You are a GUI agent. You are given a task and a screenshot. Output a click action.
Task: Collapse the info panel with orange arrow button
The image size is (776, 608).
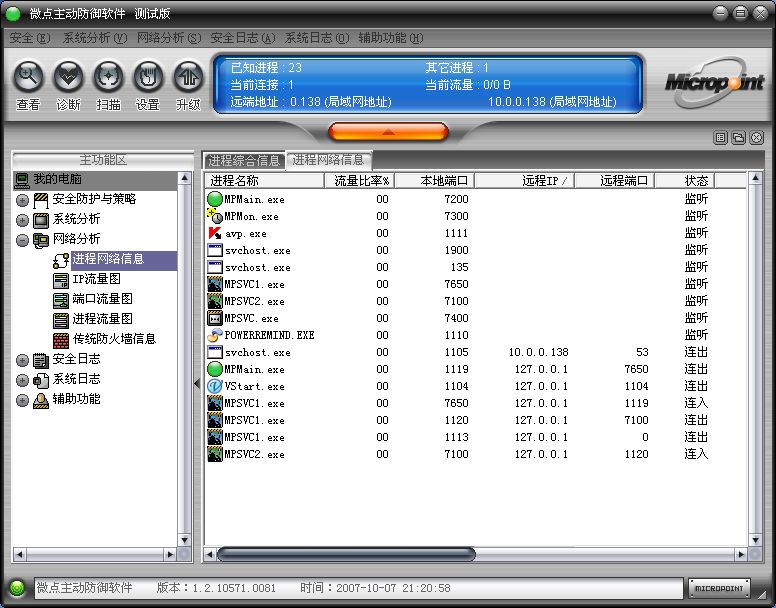[x=388, y=132]
